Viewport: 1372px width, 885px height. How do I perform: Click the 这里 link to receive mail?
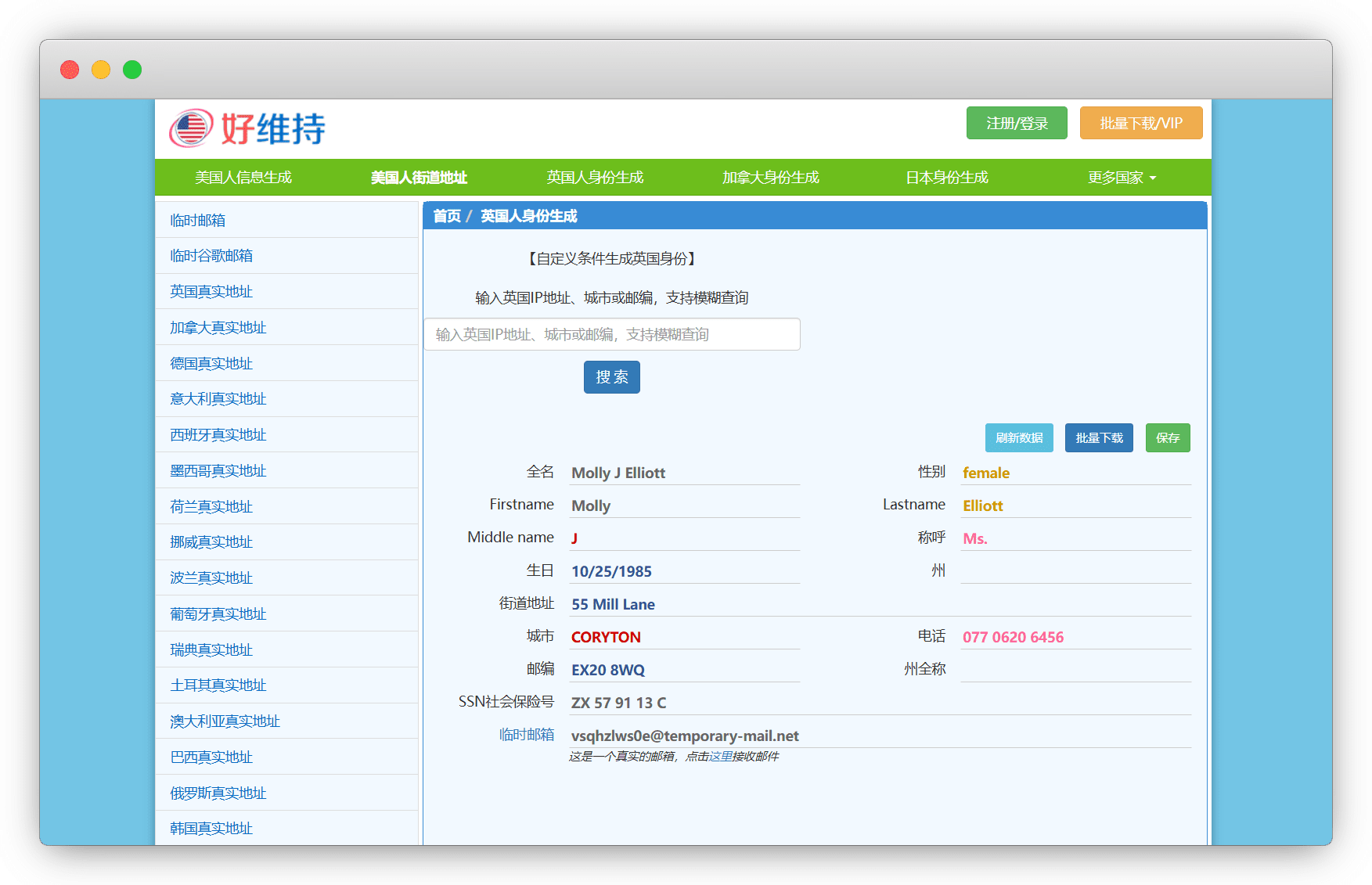[720, 757]
